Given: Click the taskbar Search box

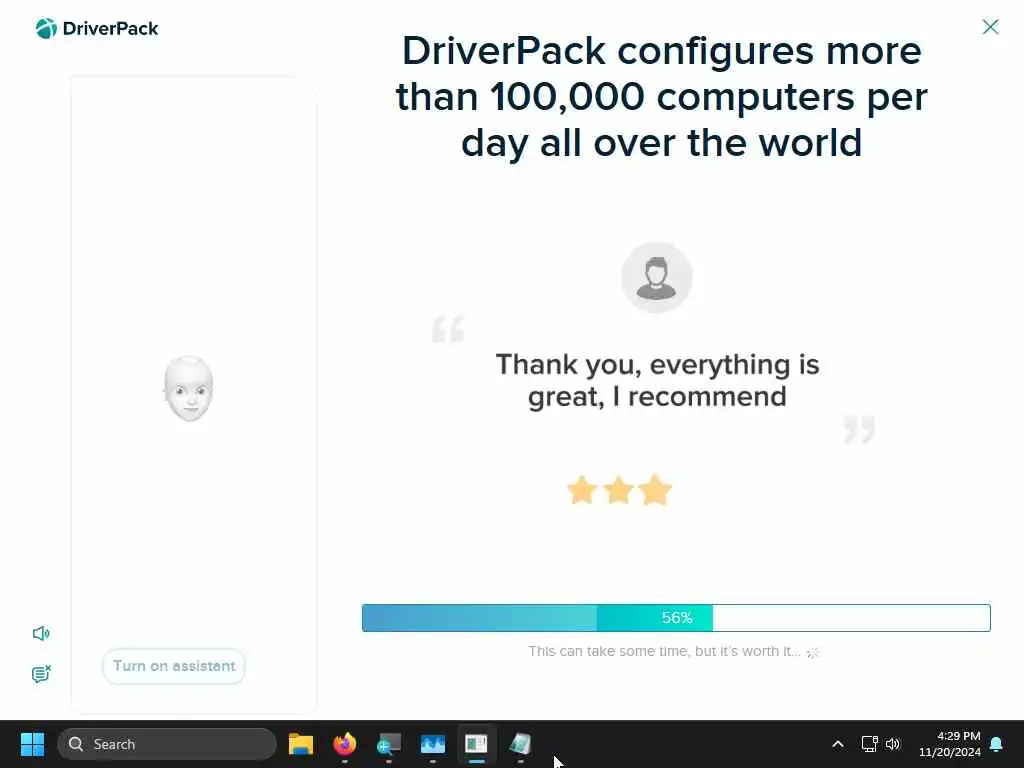Looking at the screenshot, I should [167, 744].
